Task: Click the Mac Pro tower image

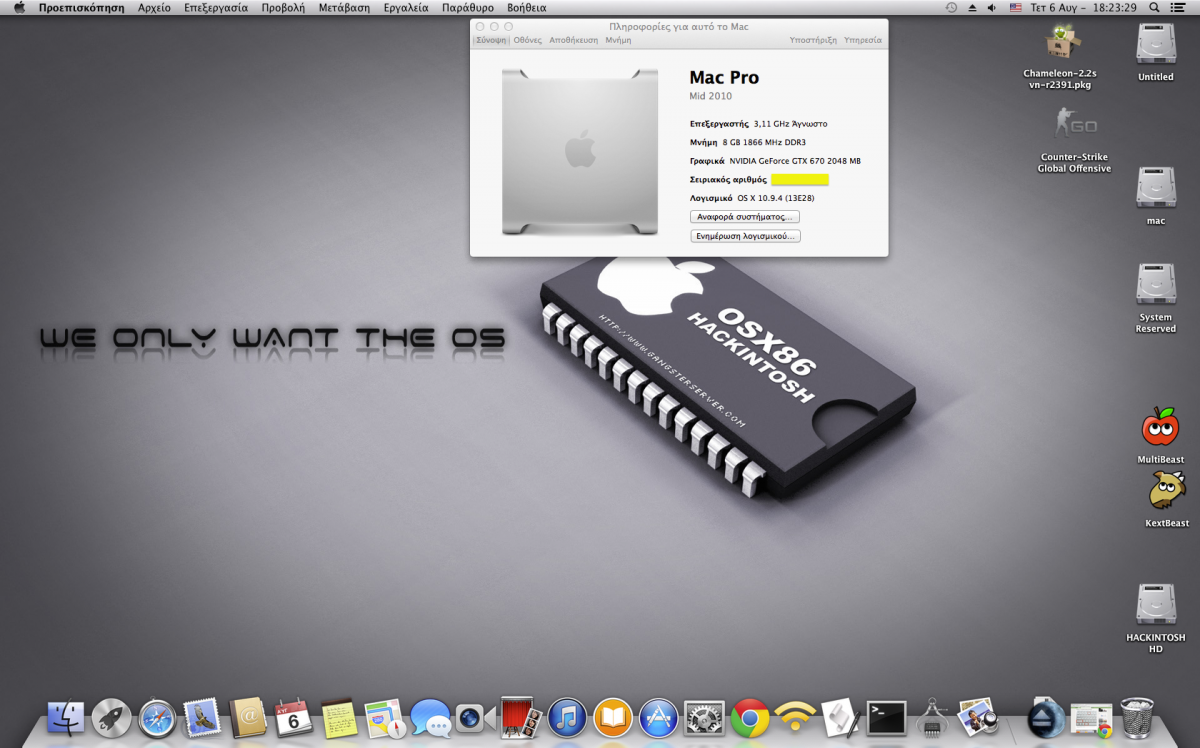Action: click(x=580, y=152)
